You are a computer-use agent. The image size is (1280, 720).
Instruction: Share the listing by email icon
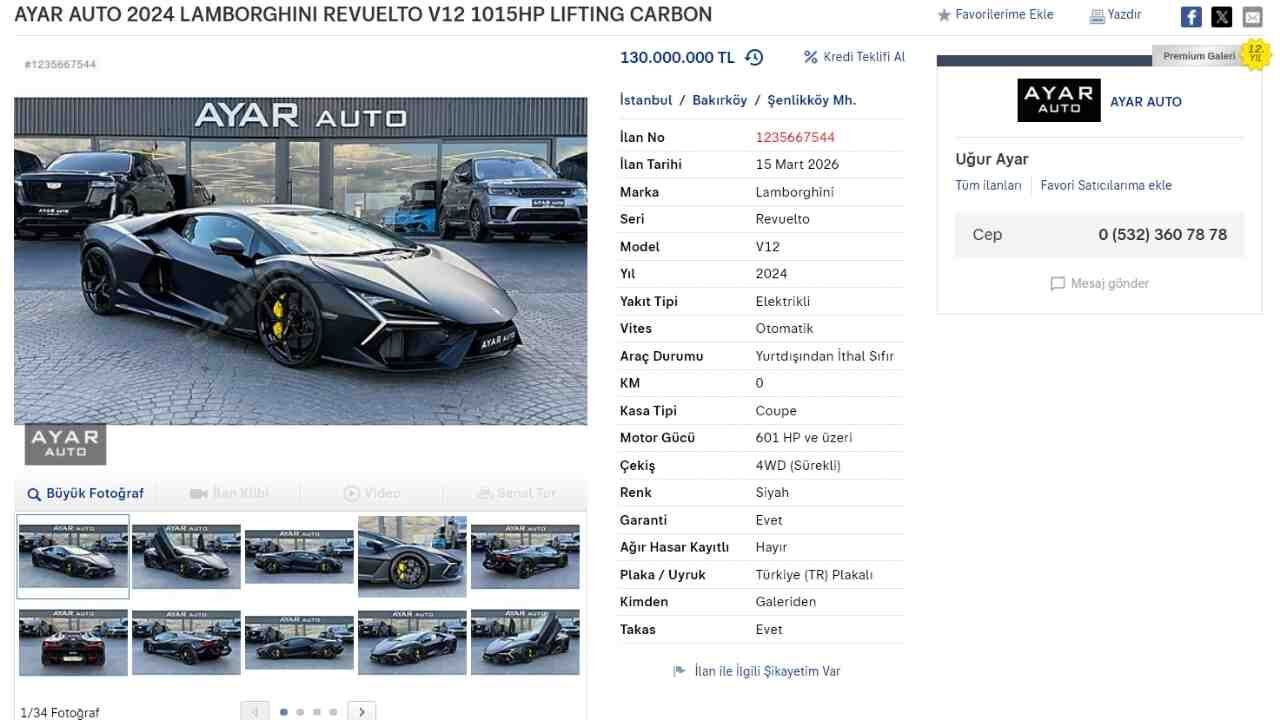[x=1252, y=17]
